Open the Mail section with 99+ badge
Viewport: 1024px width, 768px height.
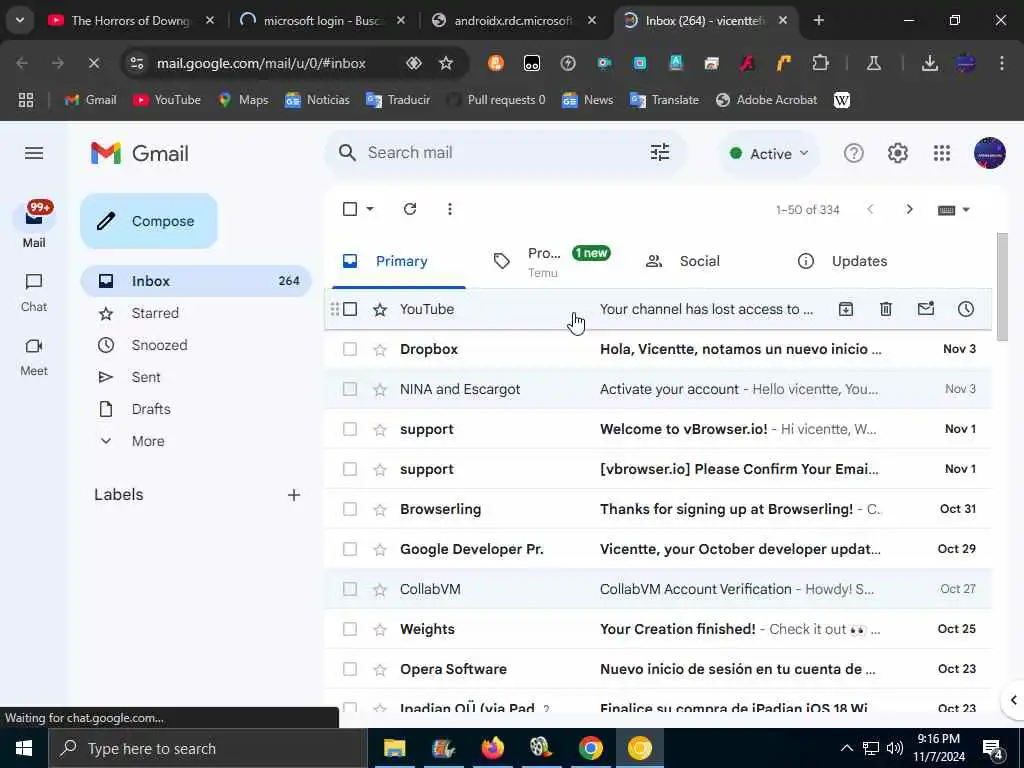(x=34, y=225)
